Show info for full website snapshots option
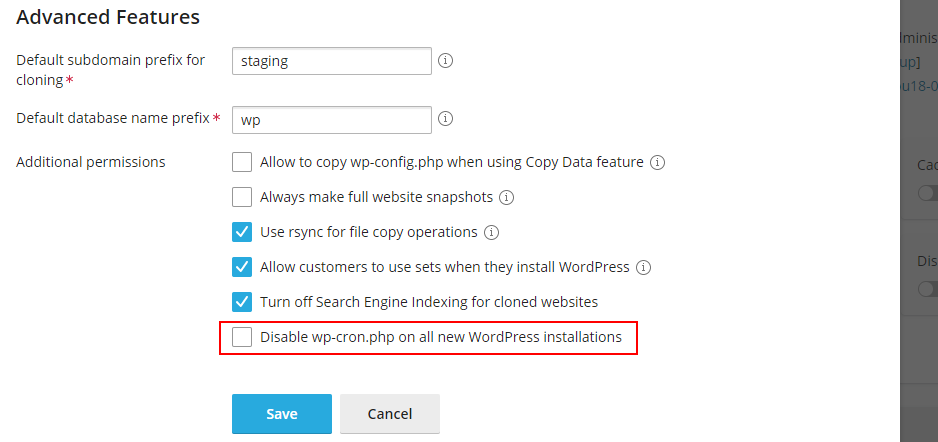938x442 pixels. tap(507, 197)
